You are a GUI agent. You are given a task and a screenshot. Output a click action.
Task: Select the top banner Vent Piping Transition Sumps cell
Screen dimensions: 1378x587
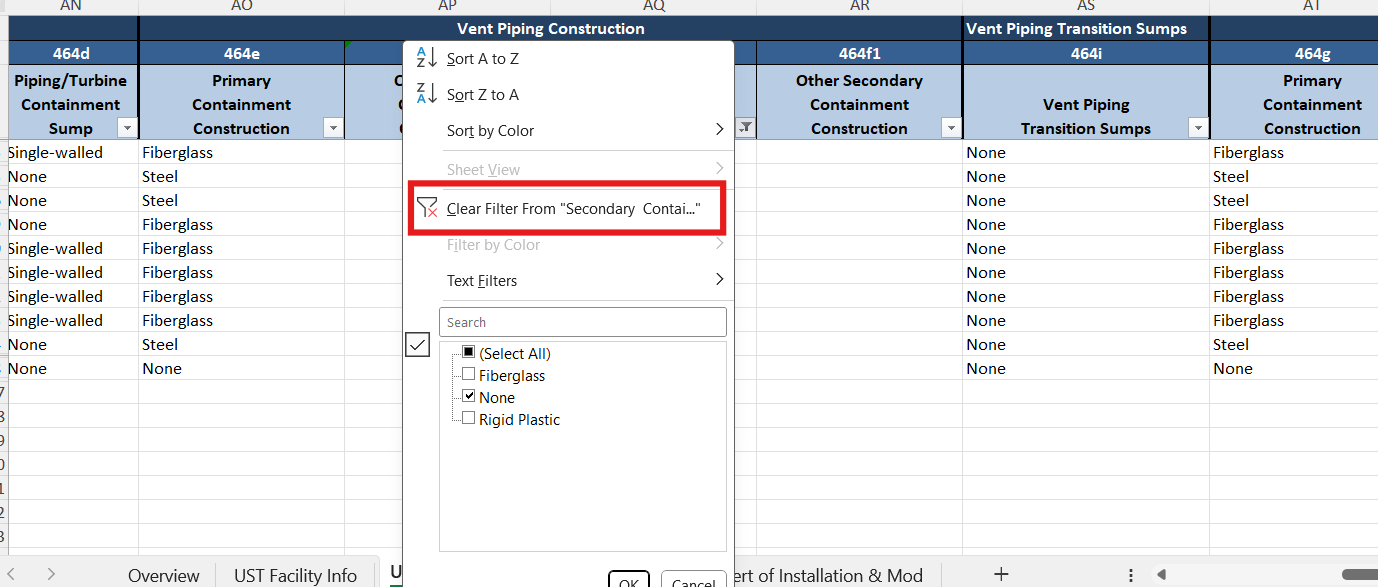coord(1086,28)
